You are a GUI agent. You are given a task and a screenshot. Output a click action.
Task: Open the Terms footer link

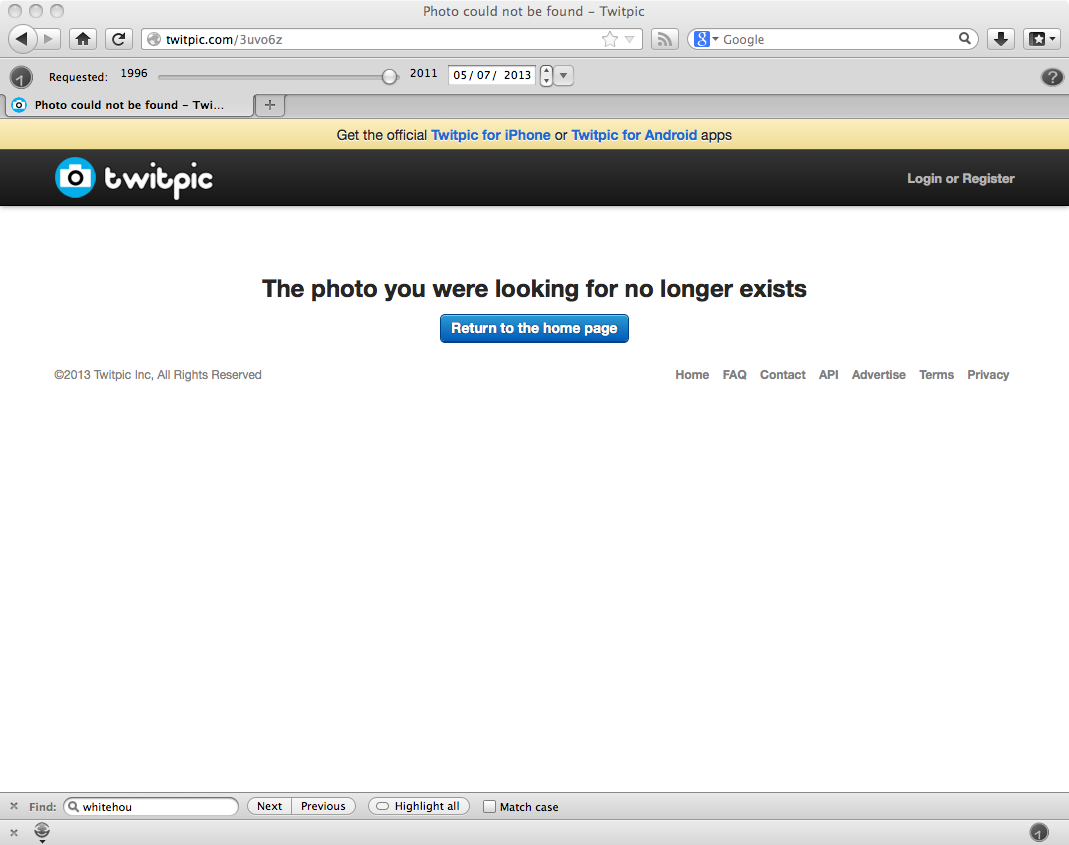pyautogui.click(x=936, y=375)
